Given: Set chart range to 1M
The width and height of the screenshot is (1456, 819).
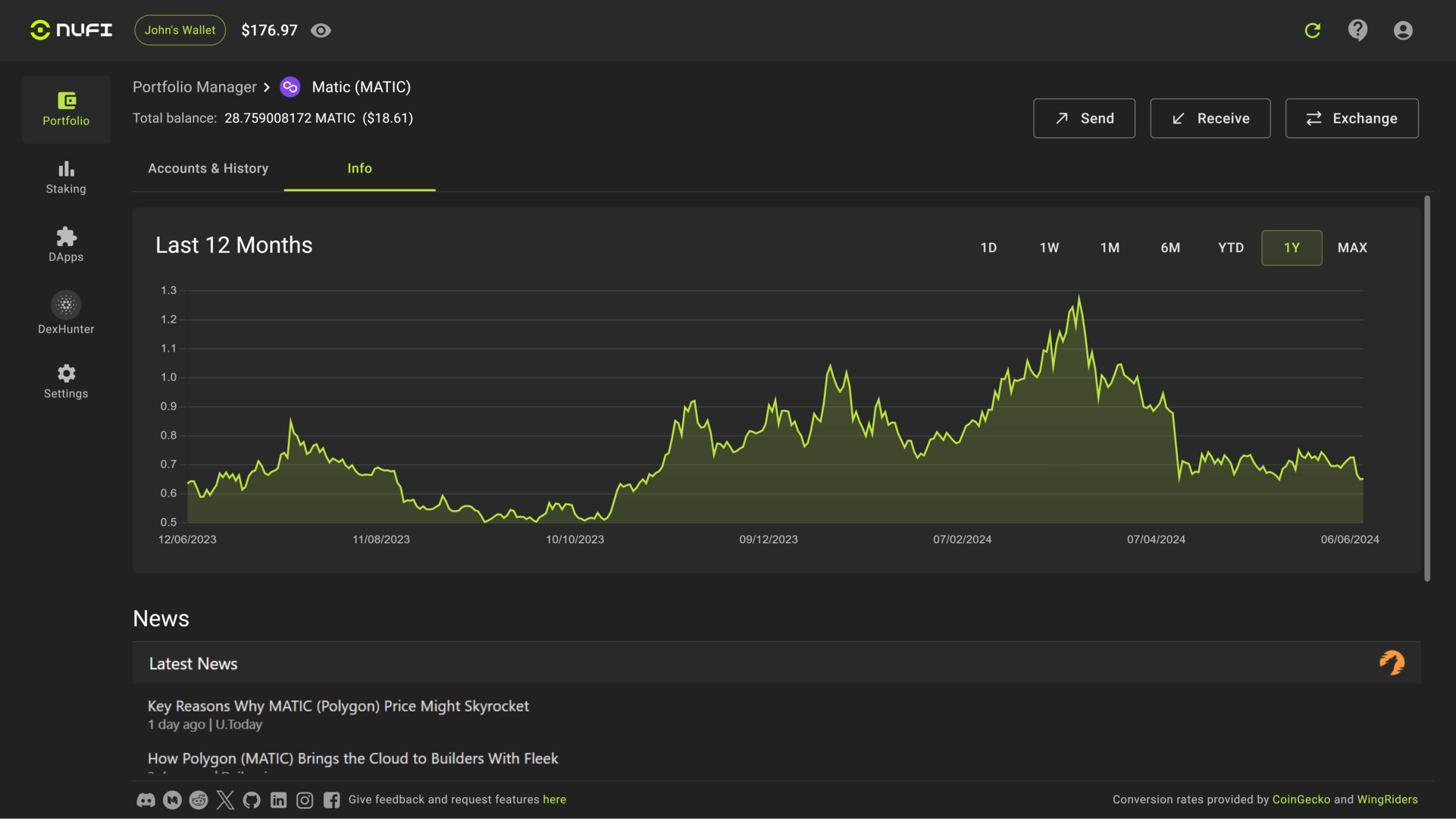Looking at the screenshot, I should pyautogui.click(x=1110, y=248).
